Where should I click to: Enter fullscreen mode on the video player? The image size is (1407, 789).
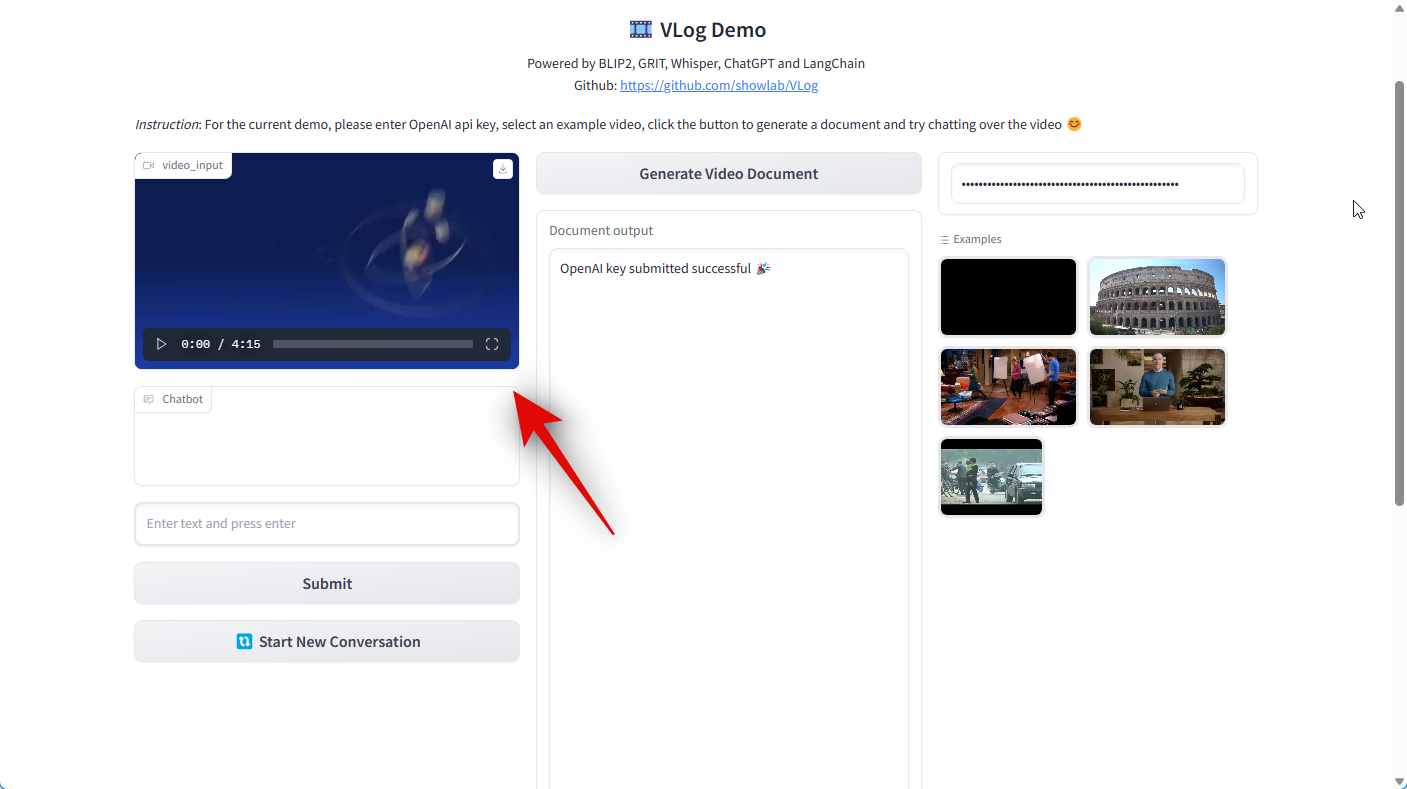(492, 344)
